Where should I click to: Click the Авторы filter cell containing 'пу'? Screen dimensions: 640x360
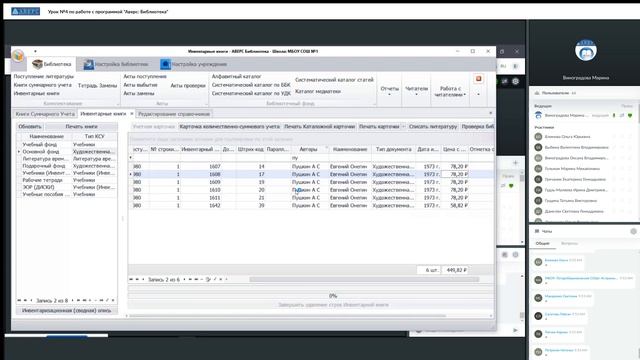point(309,158)
